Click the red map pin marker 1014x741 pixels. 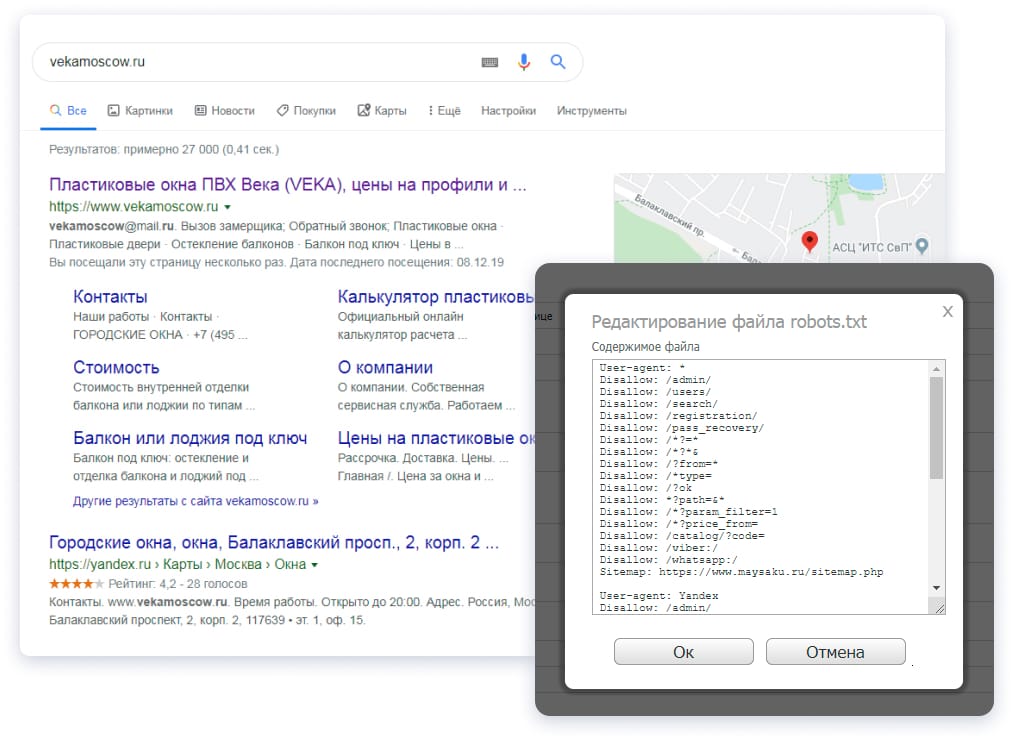tap(809, 242)
